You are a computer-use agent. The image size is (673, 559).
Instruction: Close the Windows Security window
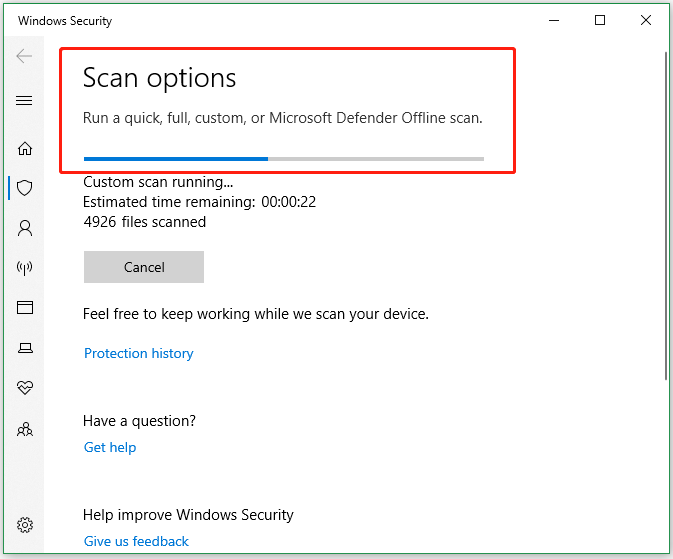pos(646,20)
